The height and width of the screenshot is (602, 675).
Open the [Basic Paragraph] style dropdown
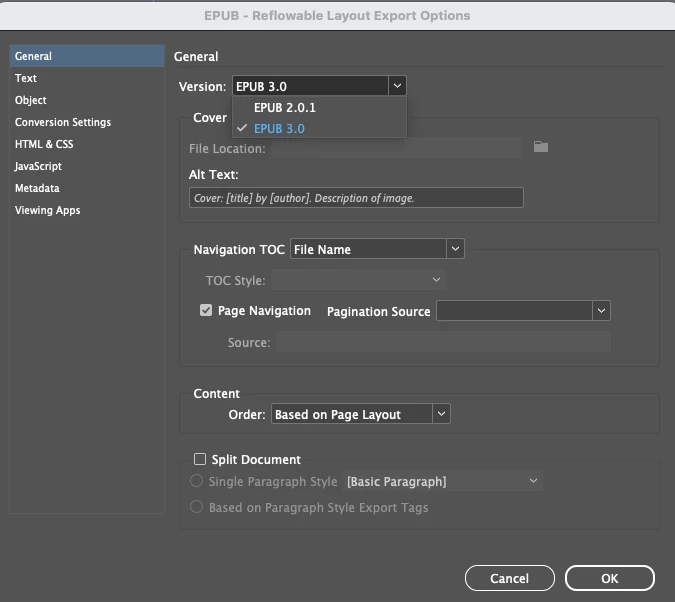pos(443,481)
